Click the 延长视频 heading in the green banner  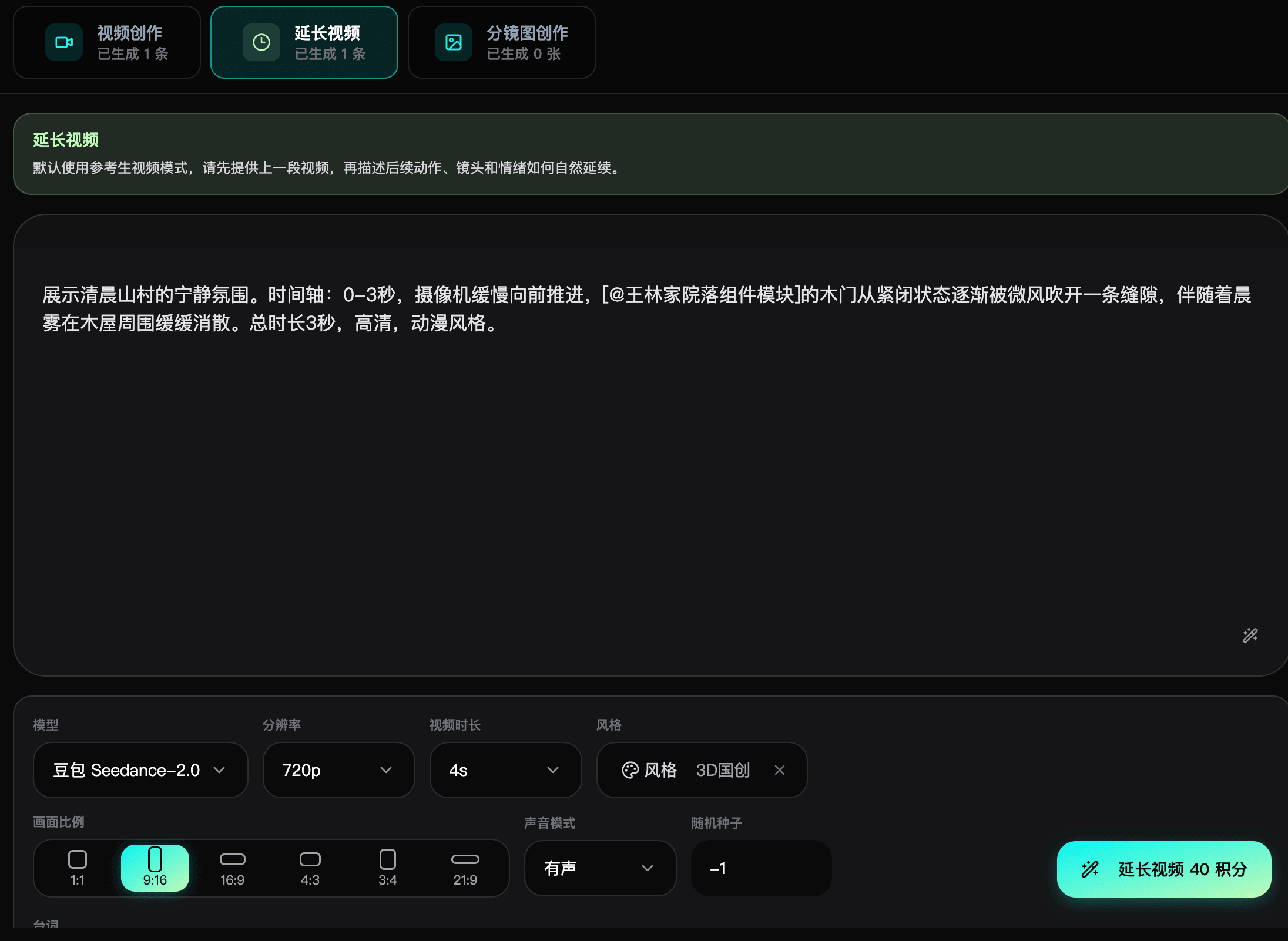(x=66, y=140)
